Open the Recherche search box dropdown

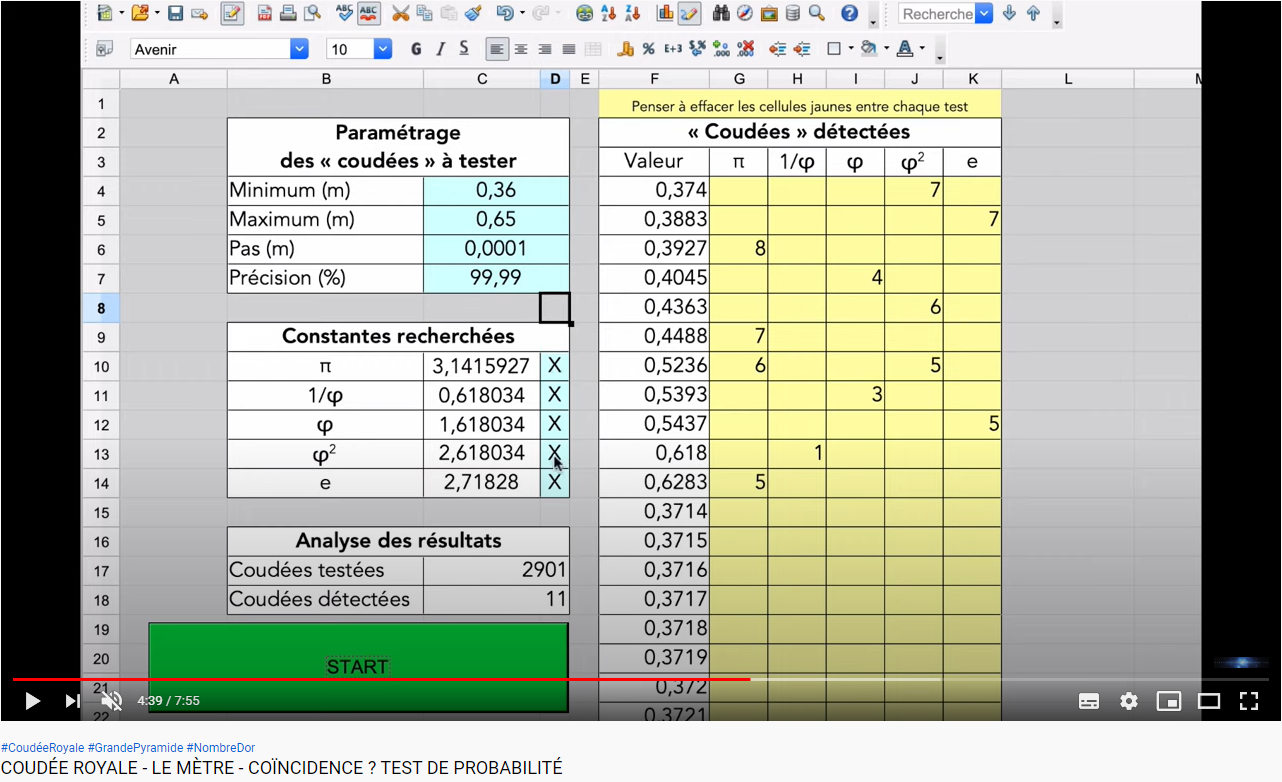point(984,14)
